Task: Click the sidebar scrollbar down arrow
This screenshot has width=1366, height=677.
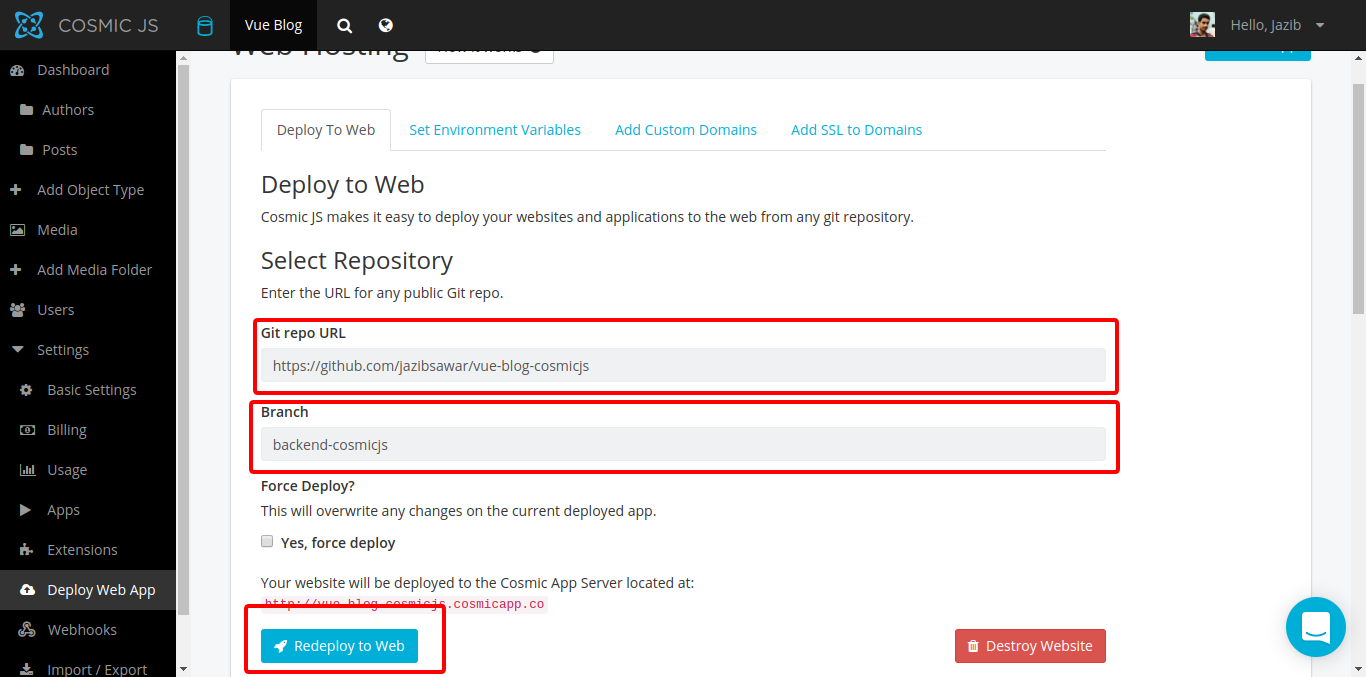Action: click(183, 667)
